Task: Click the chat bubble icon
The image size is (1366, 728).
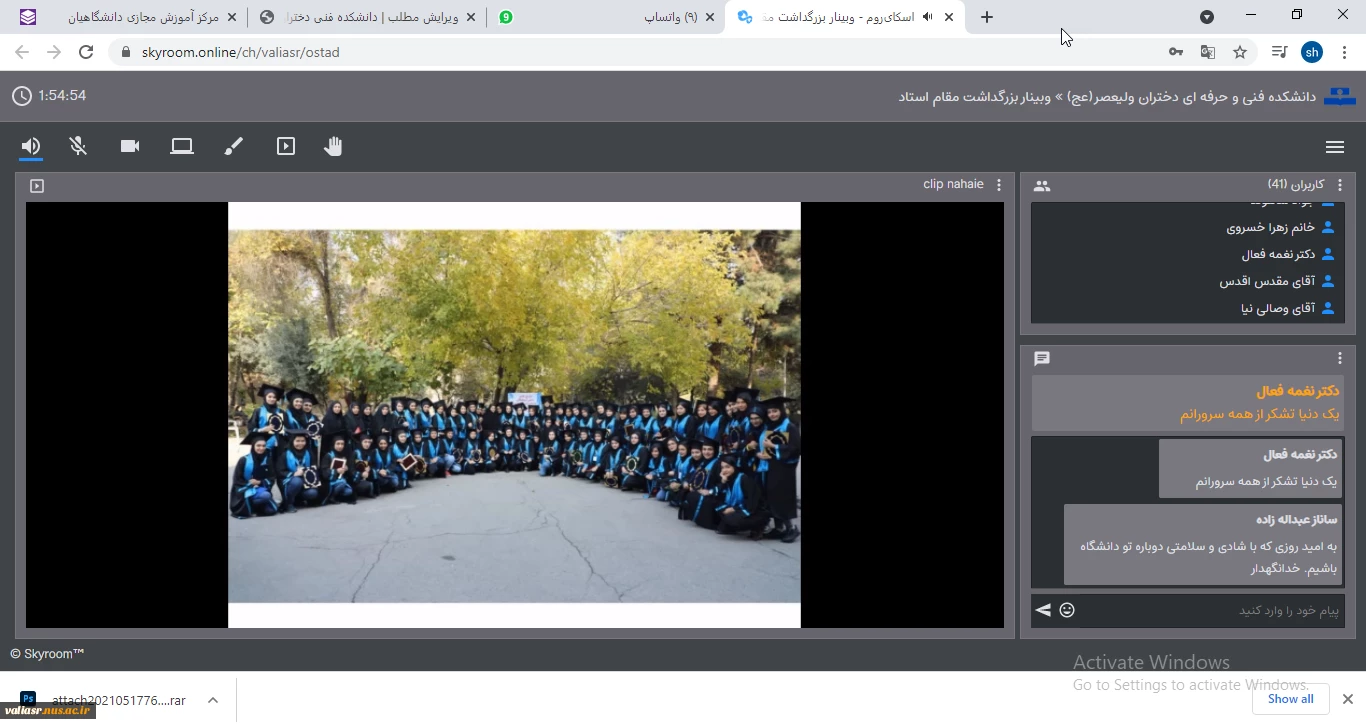Action: (x=1042, y=358)
